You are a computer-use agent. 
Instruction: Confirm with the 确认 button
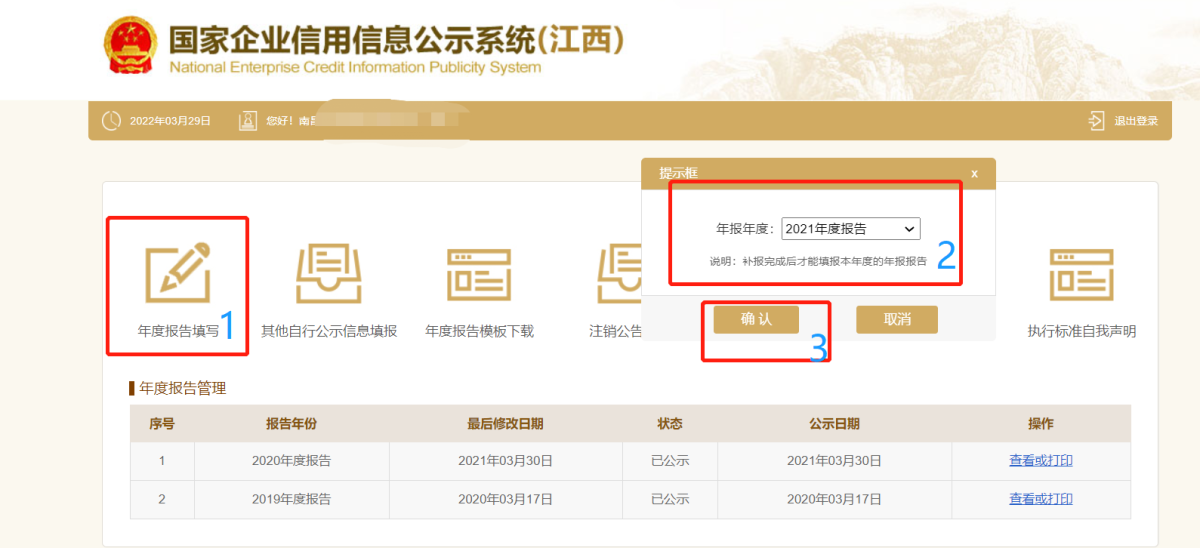[x=756, y=319]
